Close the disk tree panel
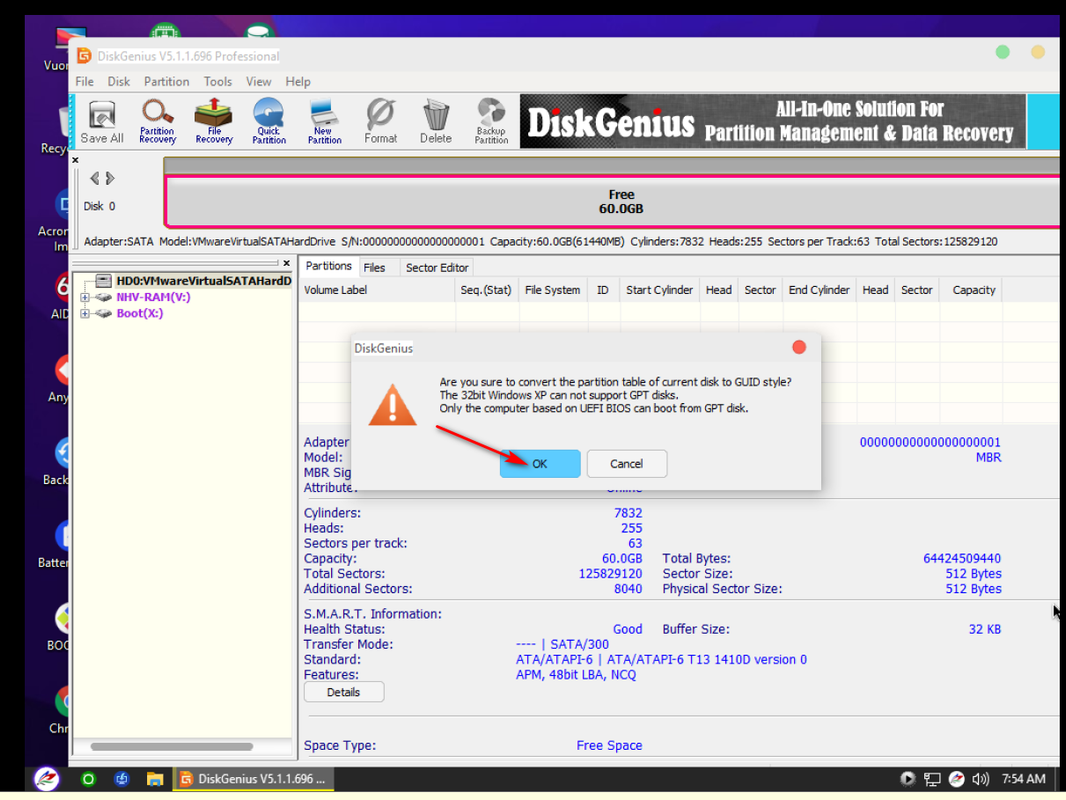Viewport: 1066px width, 800px height. 287,262
